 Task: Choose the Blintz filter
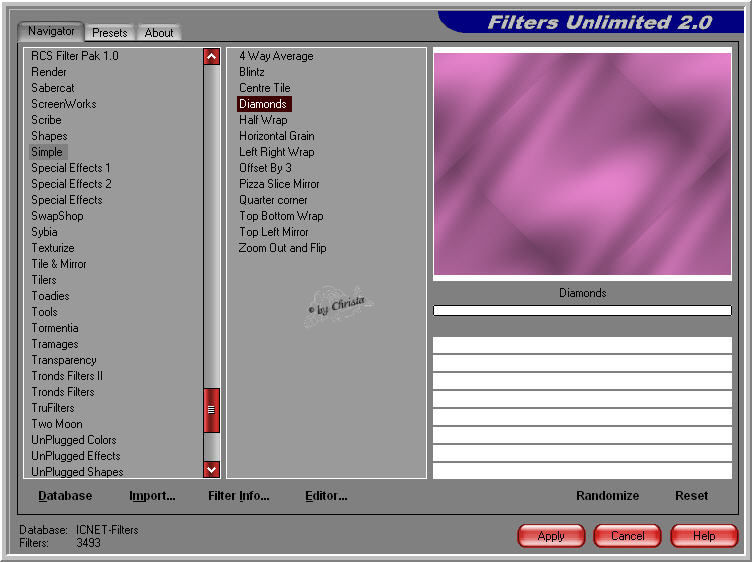(252, 72)
